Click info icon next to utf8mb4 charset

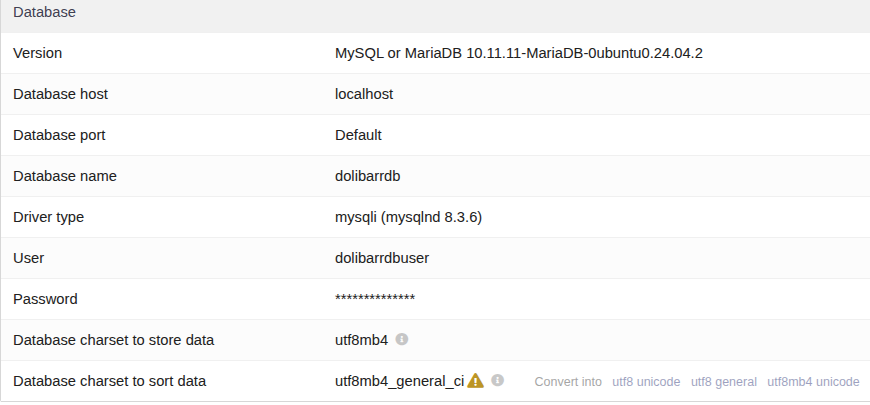[x=402, y=339]
